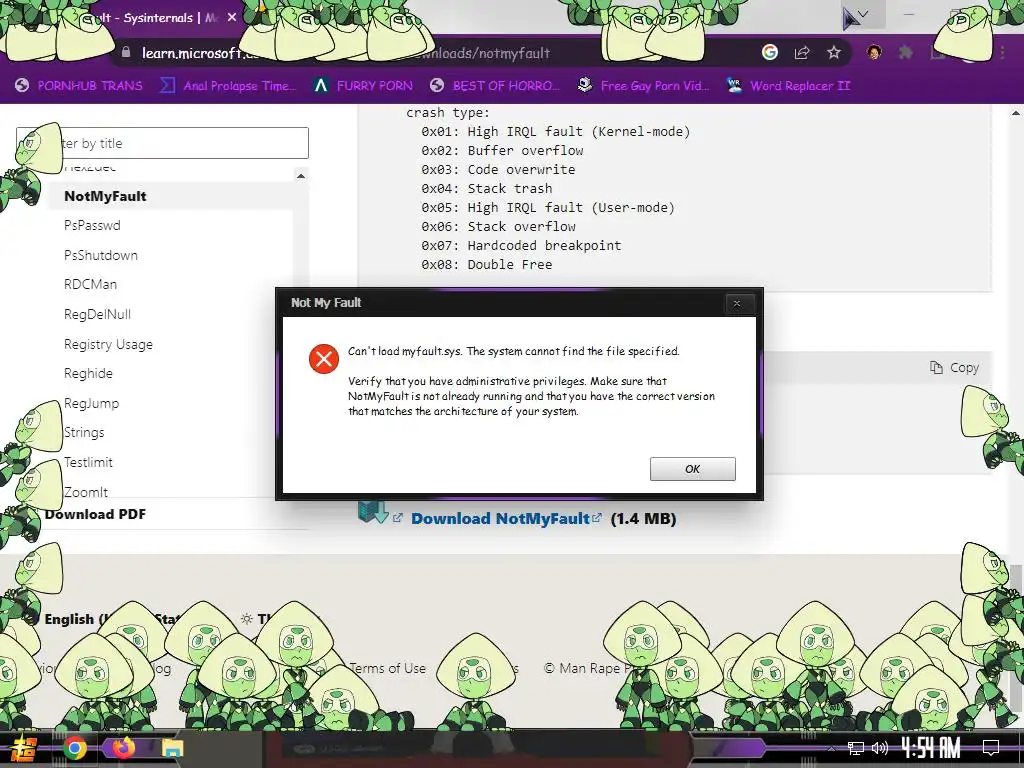Bookmark this page with the star icon
Image resolution: width=1024 pixels, height=768 pixels.
tap(834, 52)
